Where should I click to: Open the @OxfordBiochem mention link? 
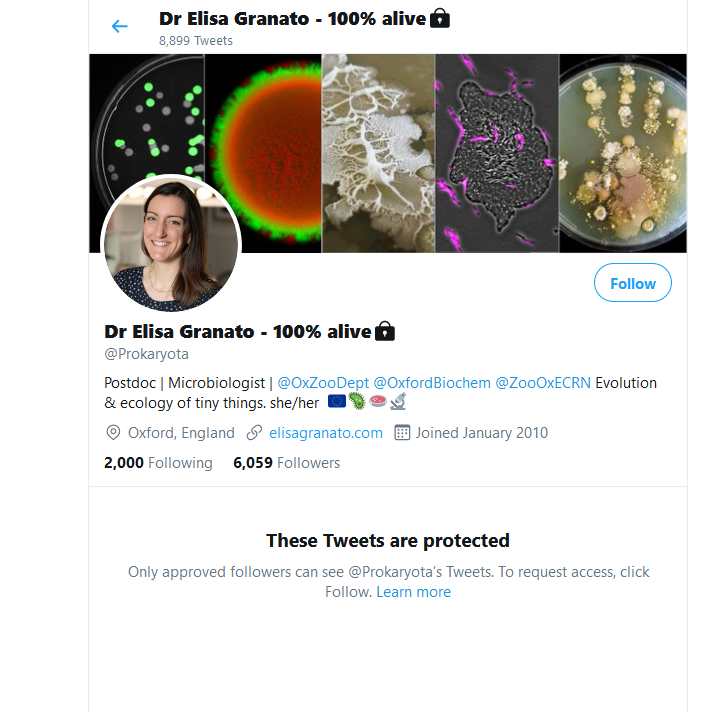(x=432, y=383)
